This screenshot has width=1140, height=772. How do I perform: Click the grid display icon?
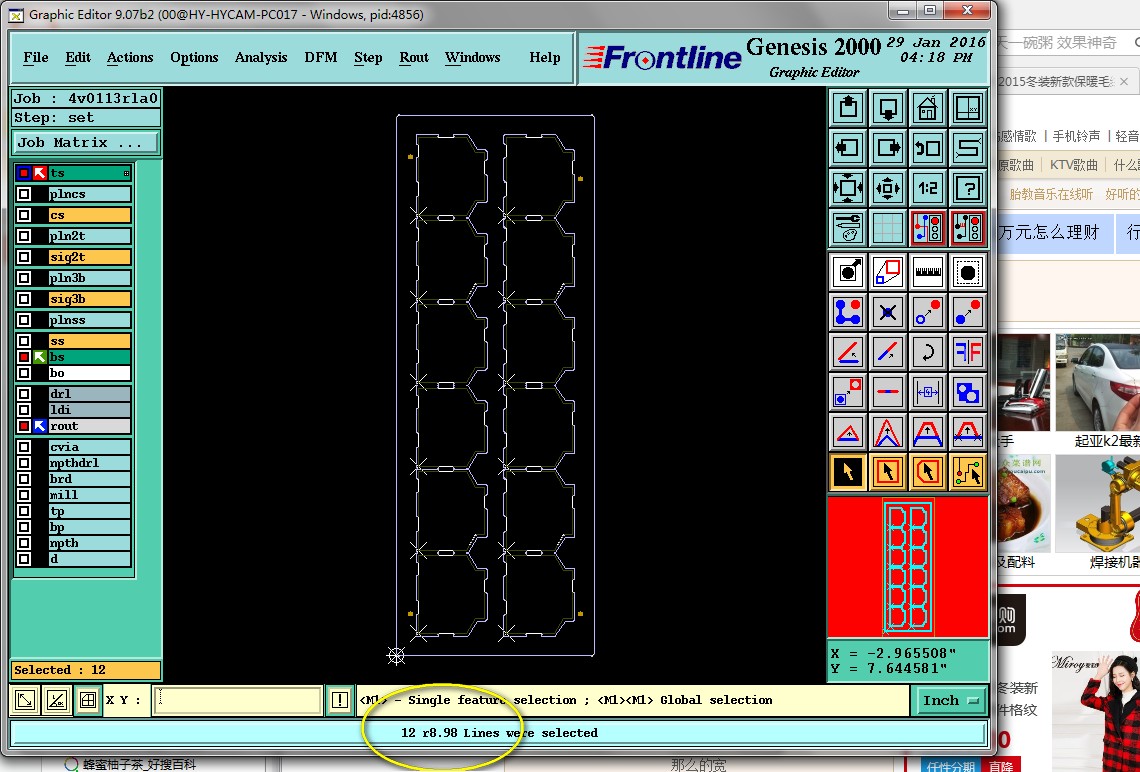pyautogui.click(x=888, y=228)
